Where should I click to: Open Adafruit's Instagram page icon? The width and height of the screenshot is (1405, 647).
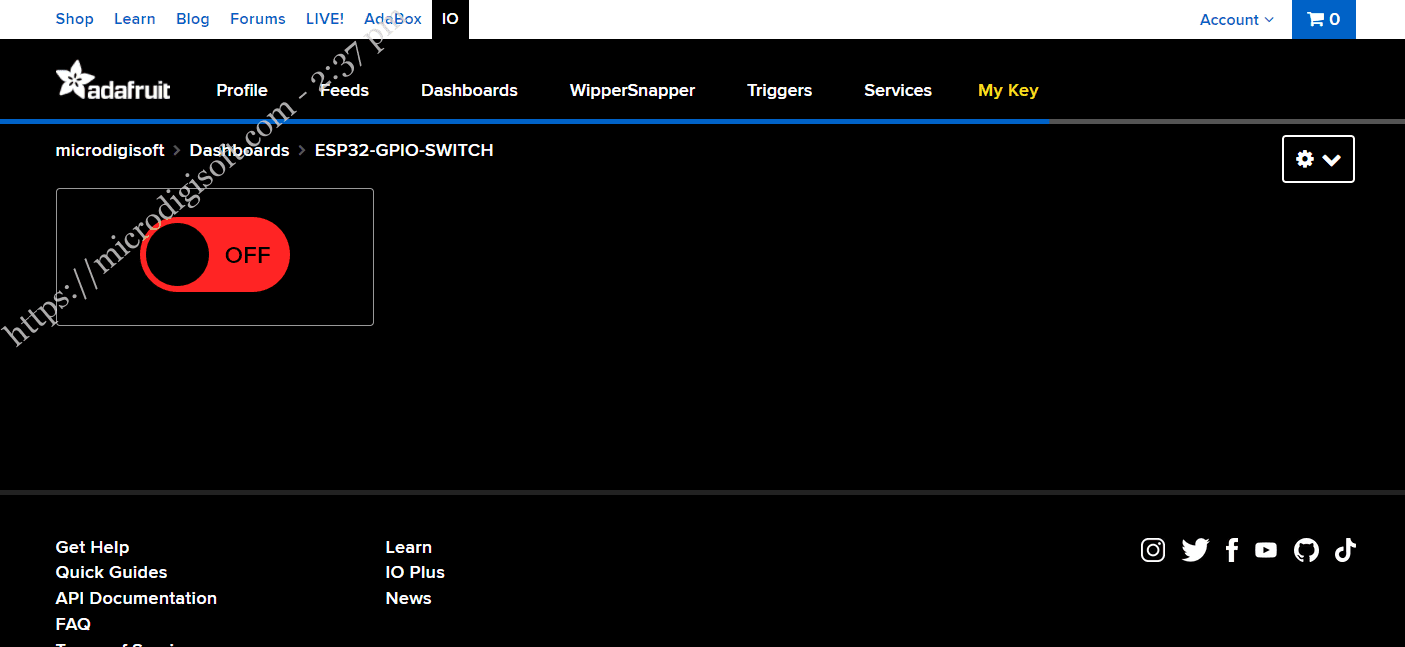pyautogui.click(x=1153, y=550)
